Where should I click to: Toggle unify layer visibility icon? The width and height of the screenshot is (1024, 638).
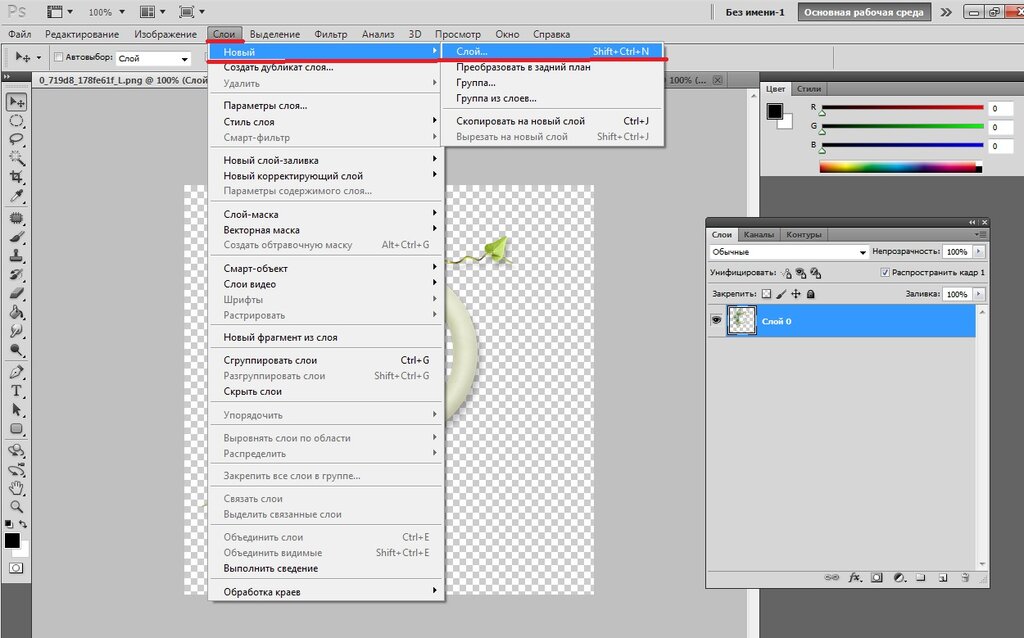coord(801,273)
